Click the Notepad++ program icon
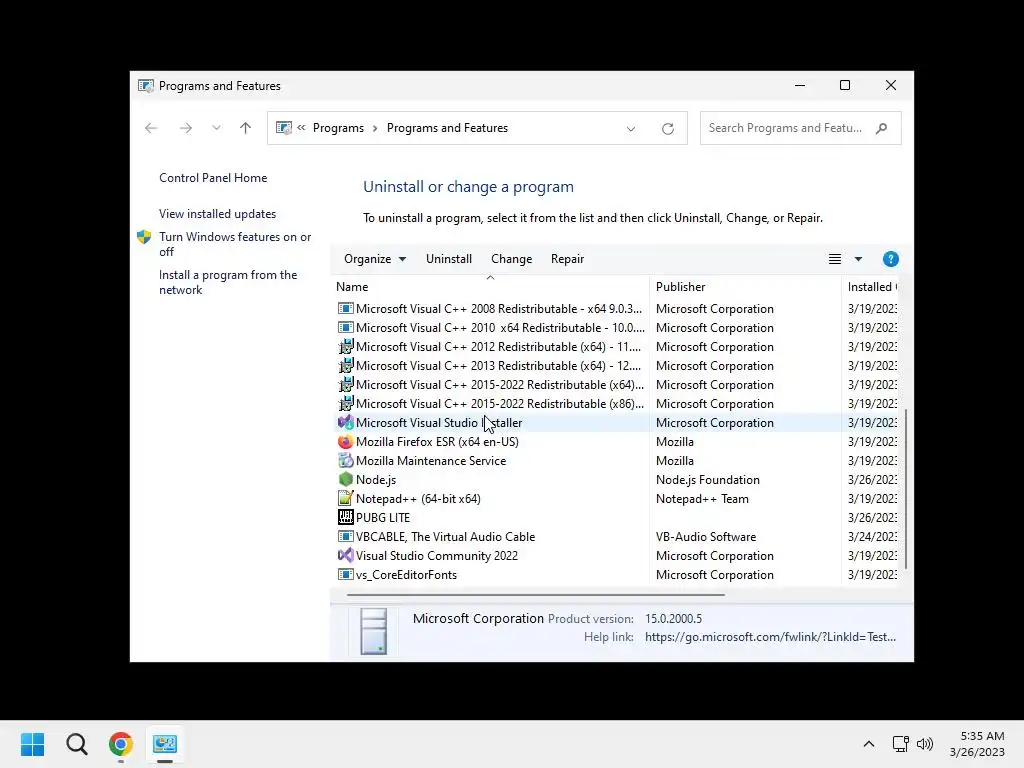The width and height of the screenshot is (1024, 768). [x=345, y=498]
